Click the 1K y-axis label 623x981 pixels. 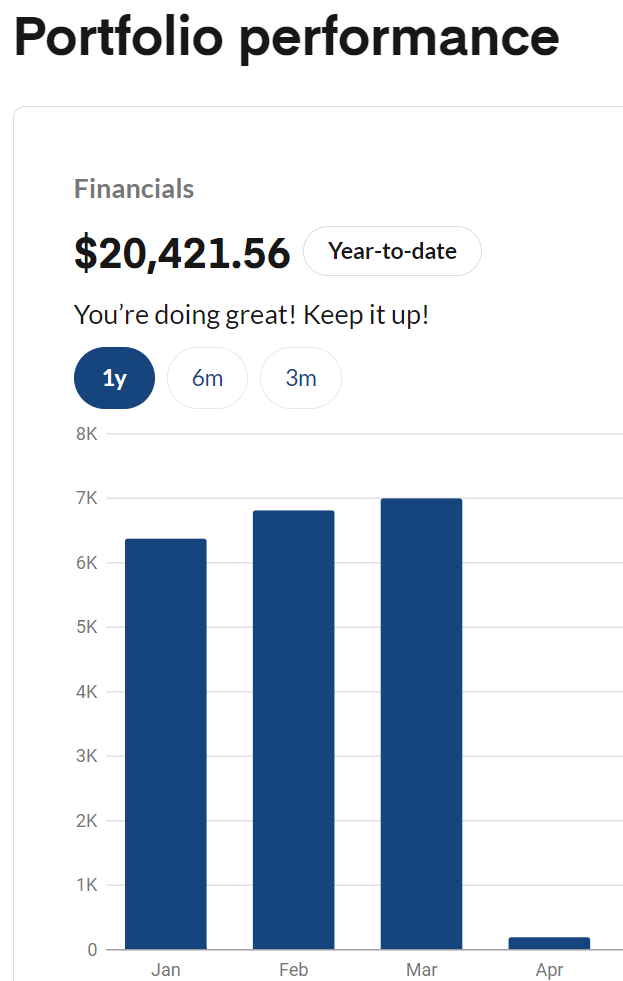point(86,885)
